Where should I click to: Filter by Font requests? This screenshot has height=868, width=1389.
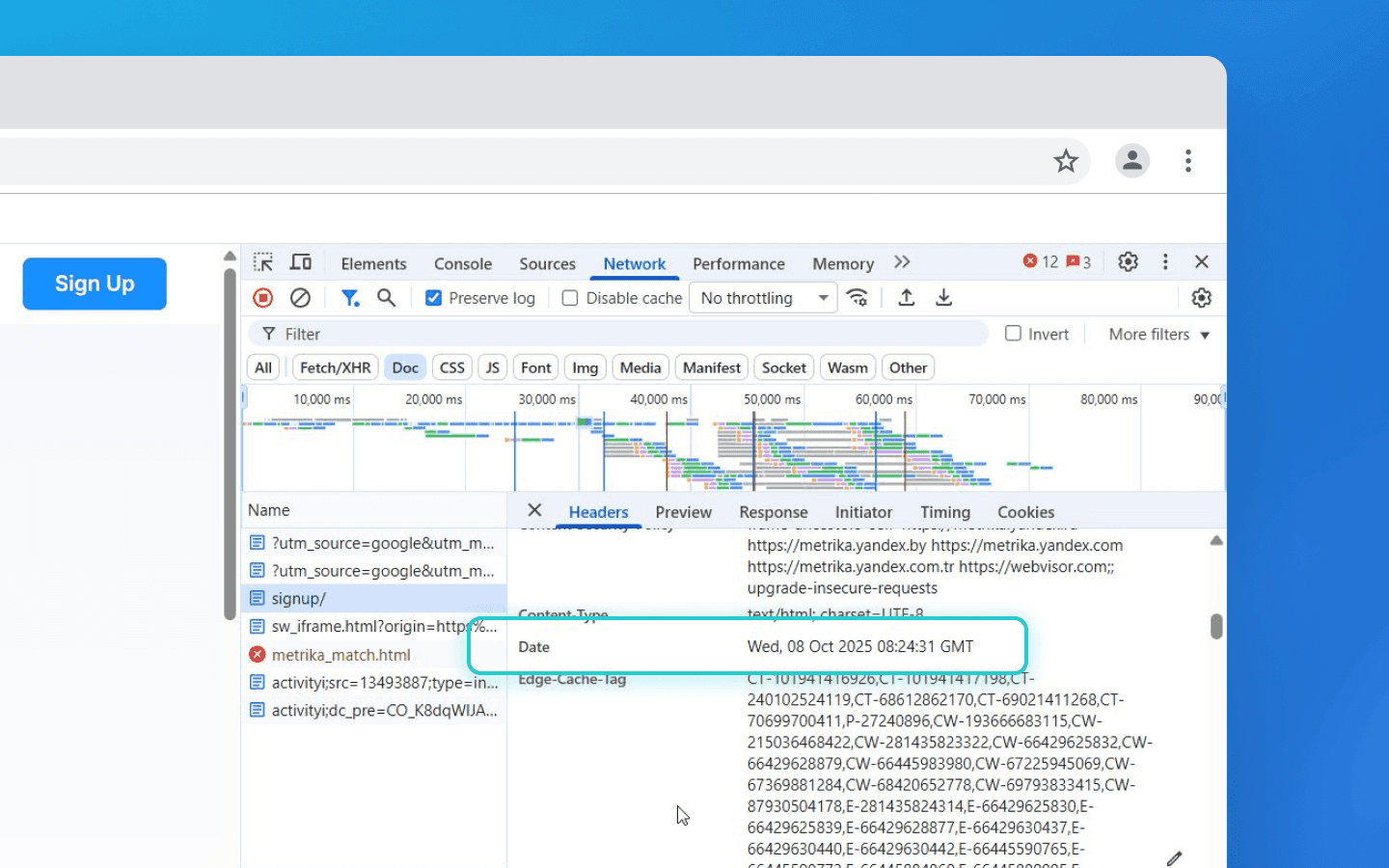(x=535, y=367)
